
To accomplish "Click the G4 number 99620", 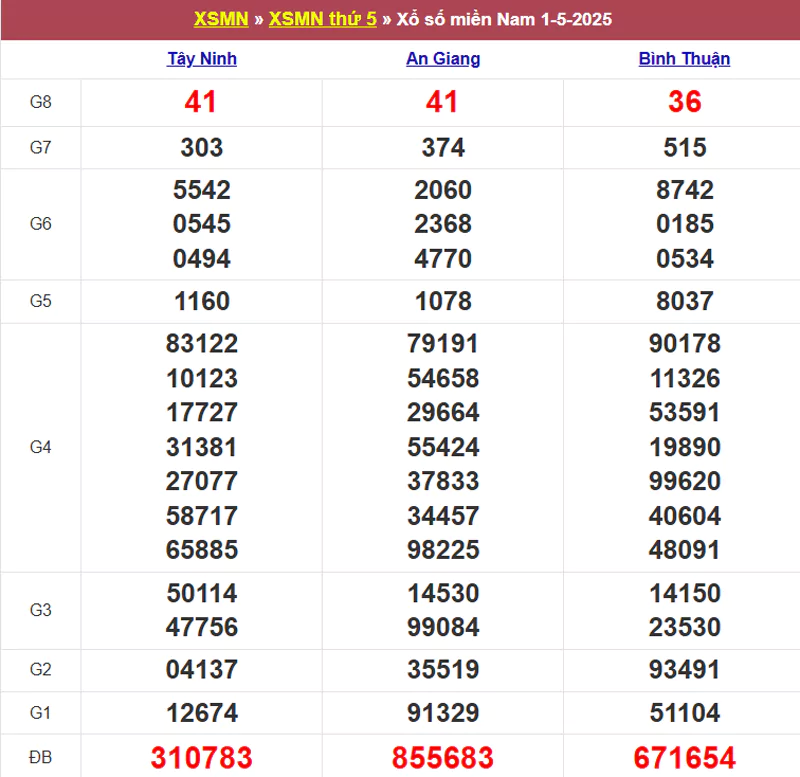I will (685, 481).
